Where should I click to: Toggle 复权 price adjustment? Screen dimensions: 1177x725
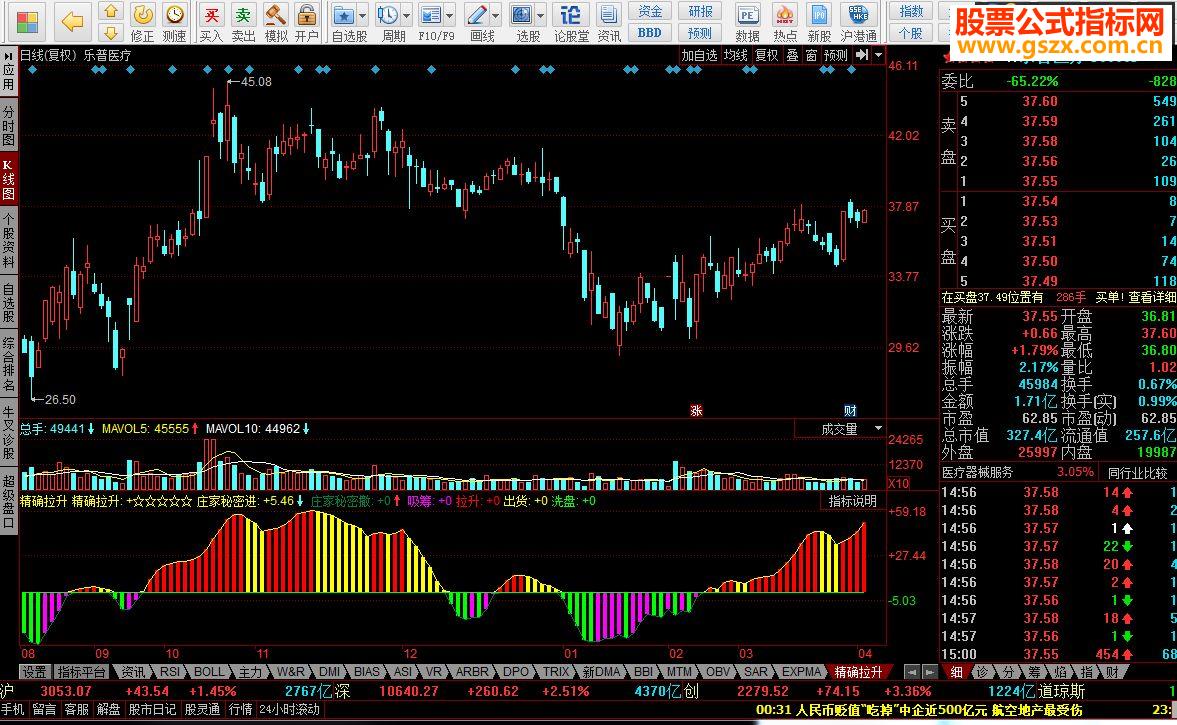(x=766, y=56)
